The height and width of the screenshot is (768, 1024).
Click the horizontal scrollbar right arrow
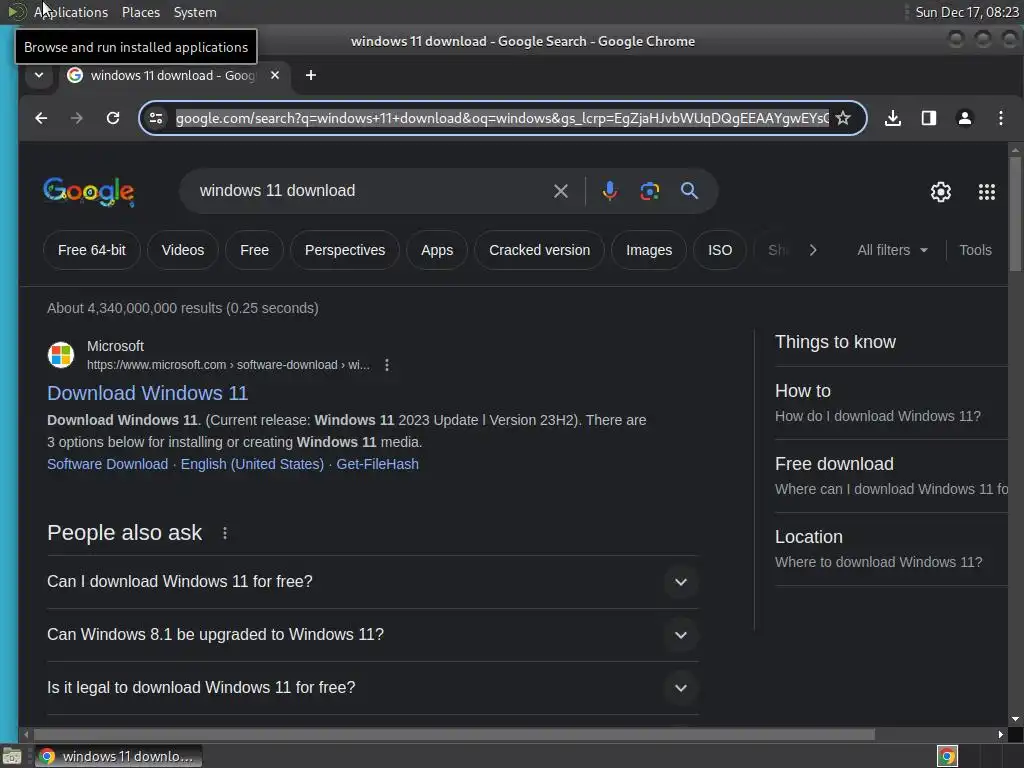pos(1000,735)
